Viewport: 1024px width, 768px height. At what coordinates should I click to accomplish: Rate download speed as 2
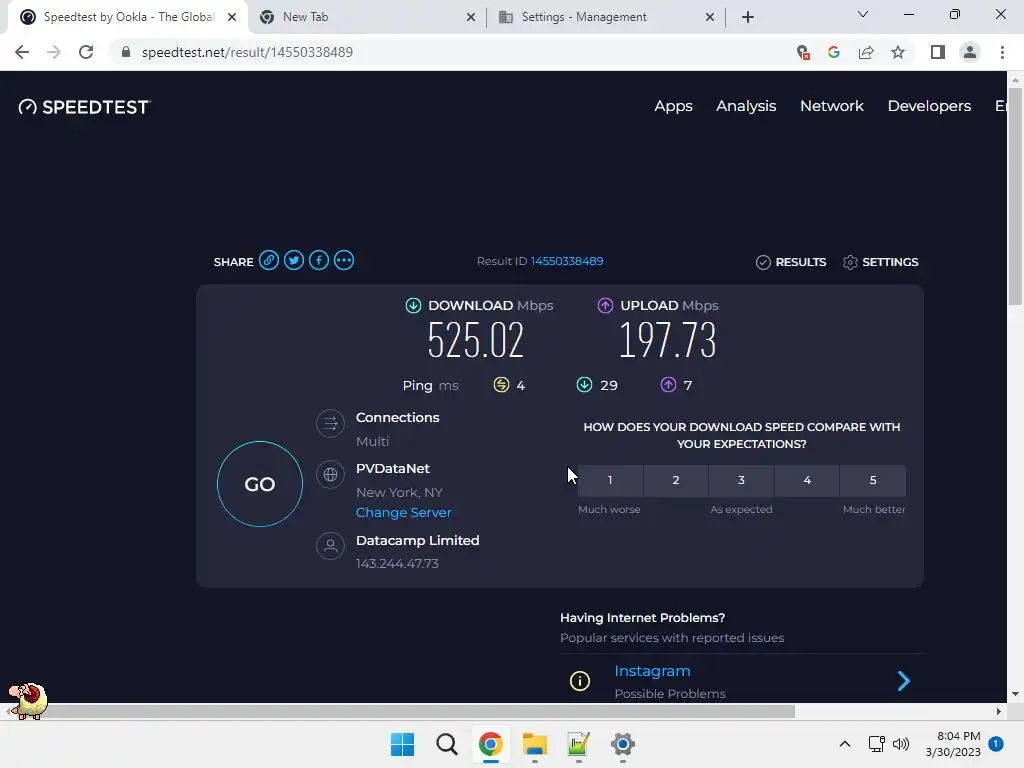click(x=676, y=481)
